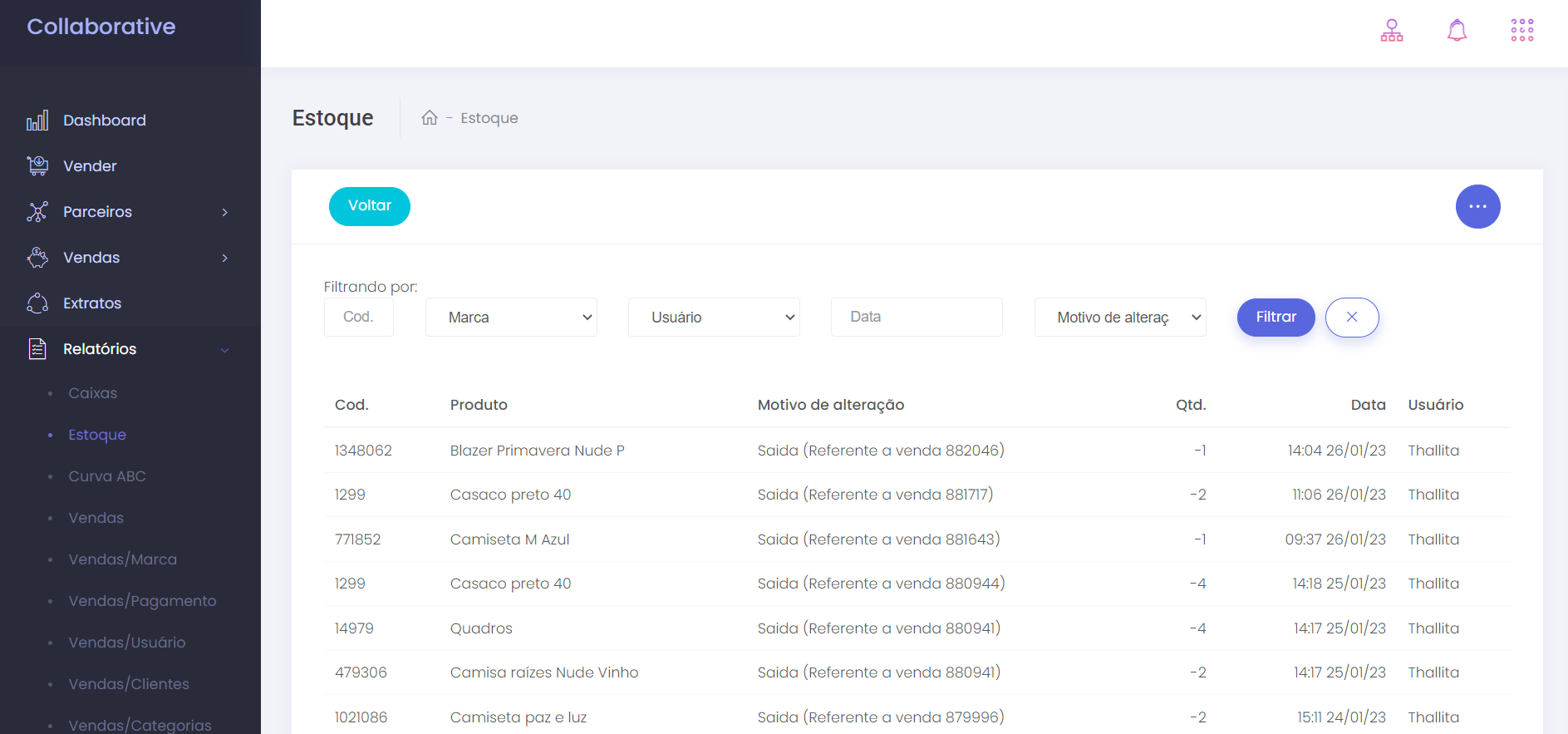Click the Voltar button
This screenshot has width=1568, height=734.
click(x=370, y=206)
